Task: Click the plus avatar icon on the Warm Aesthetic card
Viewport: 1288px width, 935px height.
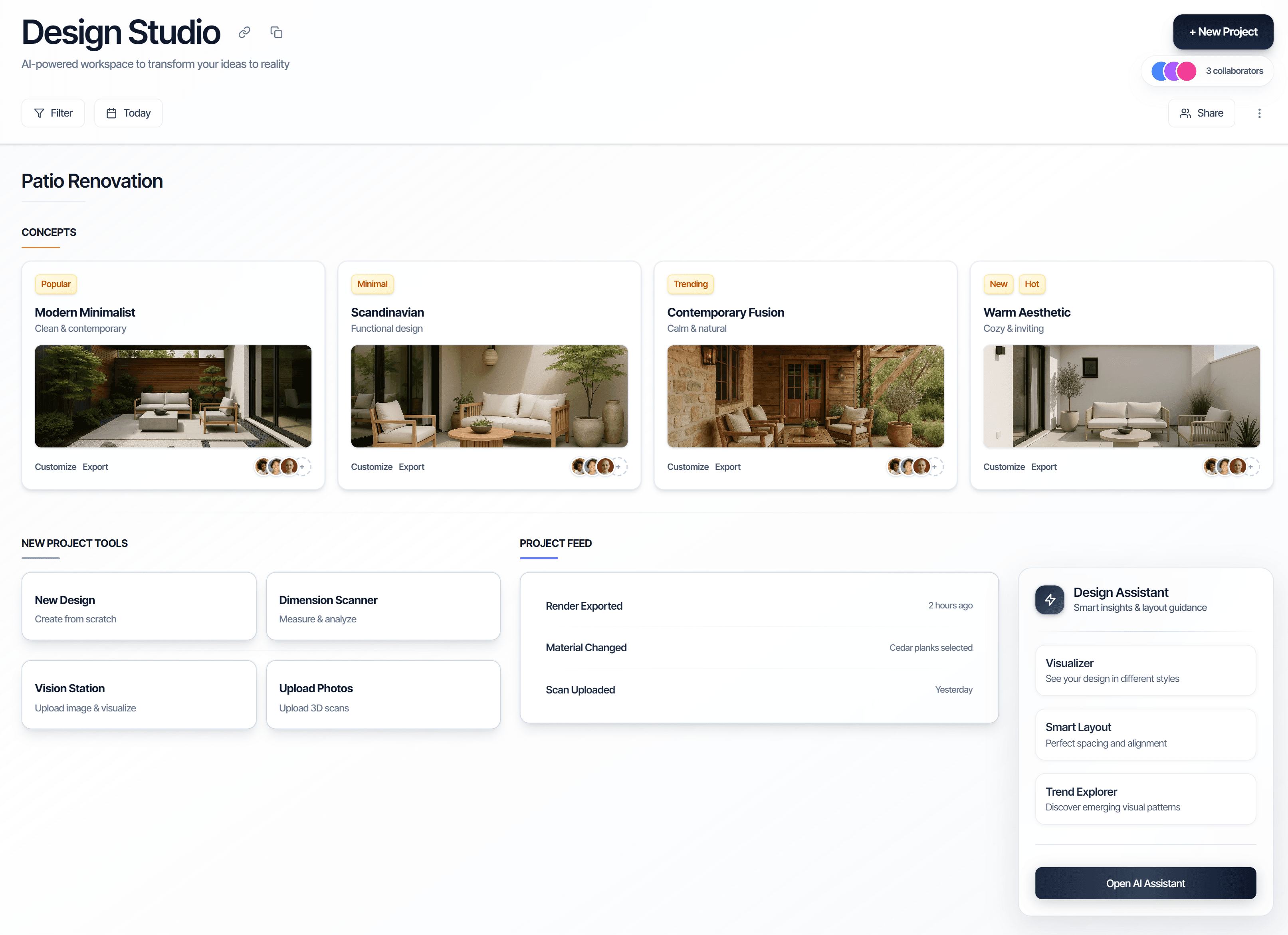Action: (1250, 466)
